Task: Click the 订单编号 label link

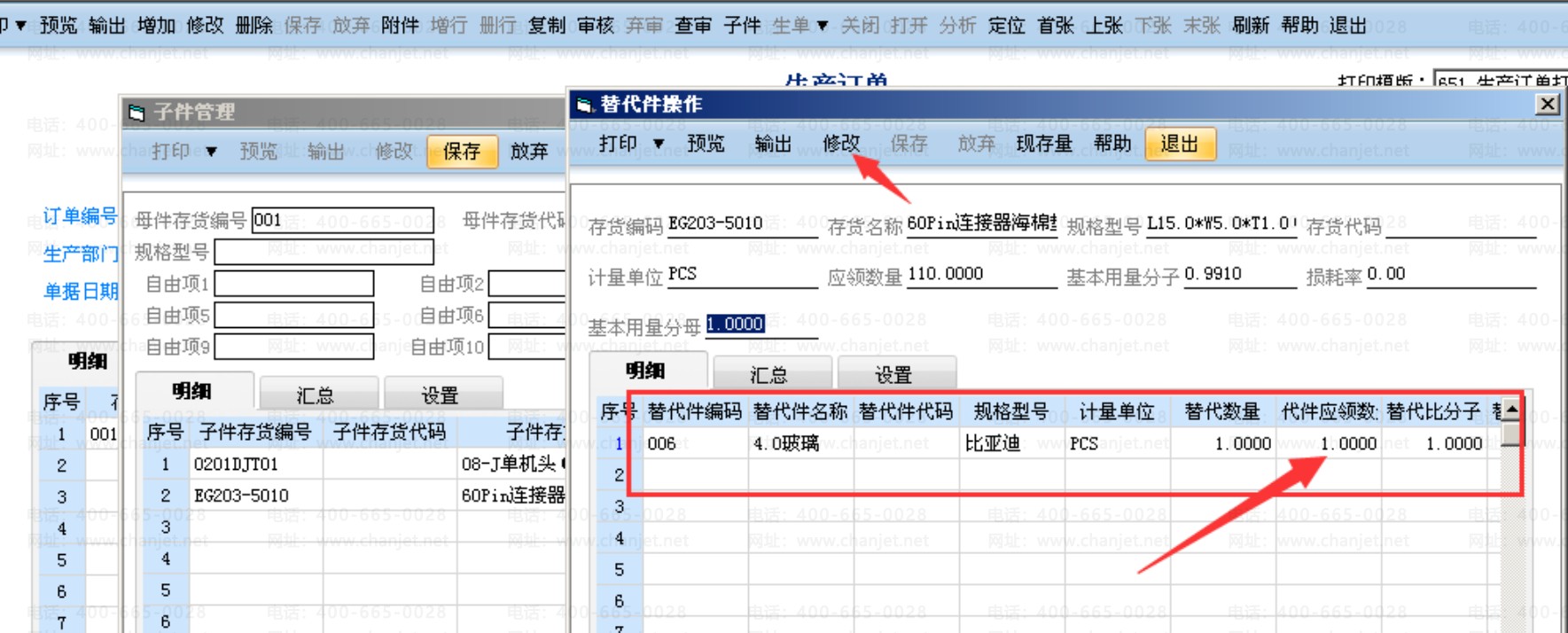Action: [x=80, y=216]
